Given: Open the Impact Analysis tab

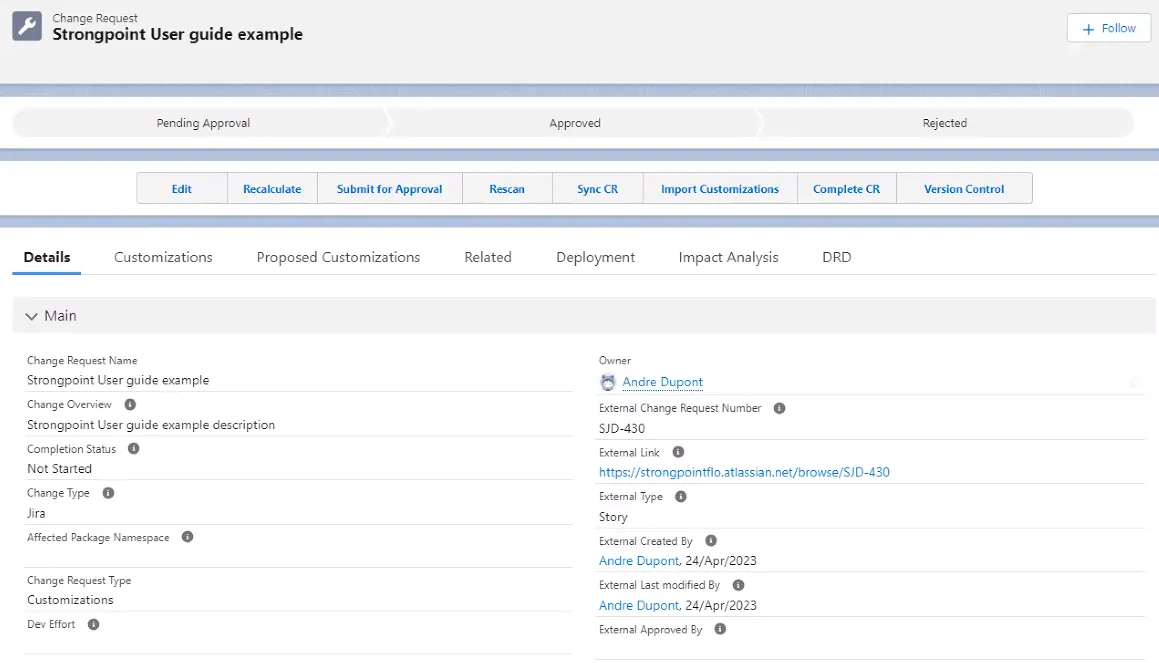Looking at the screenshot, I should (x=728, y=257).
